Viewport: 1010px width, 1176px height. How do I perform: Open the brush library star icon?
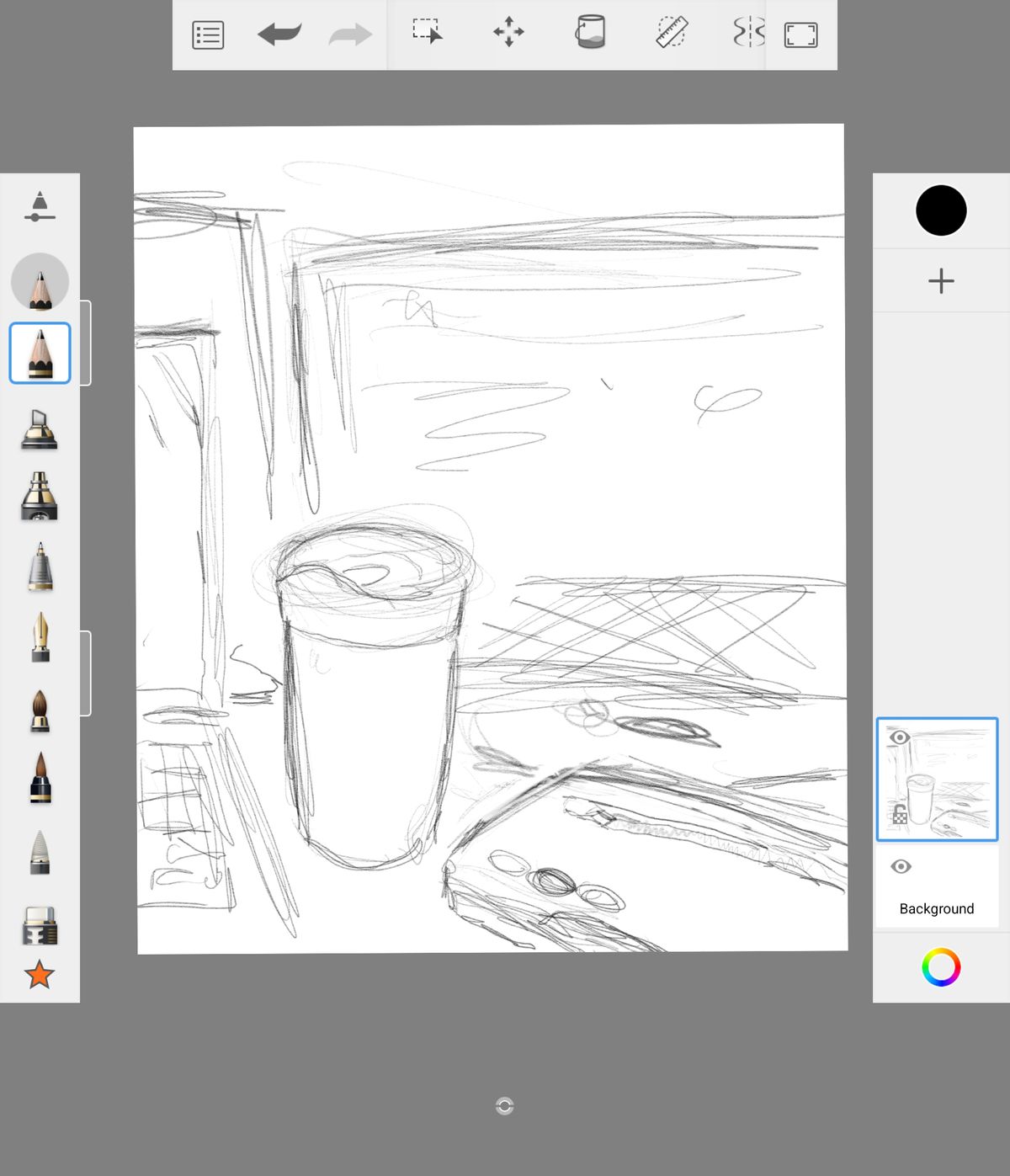pos(40,975)
